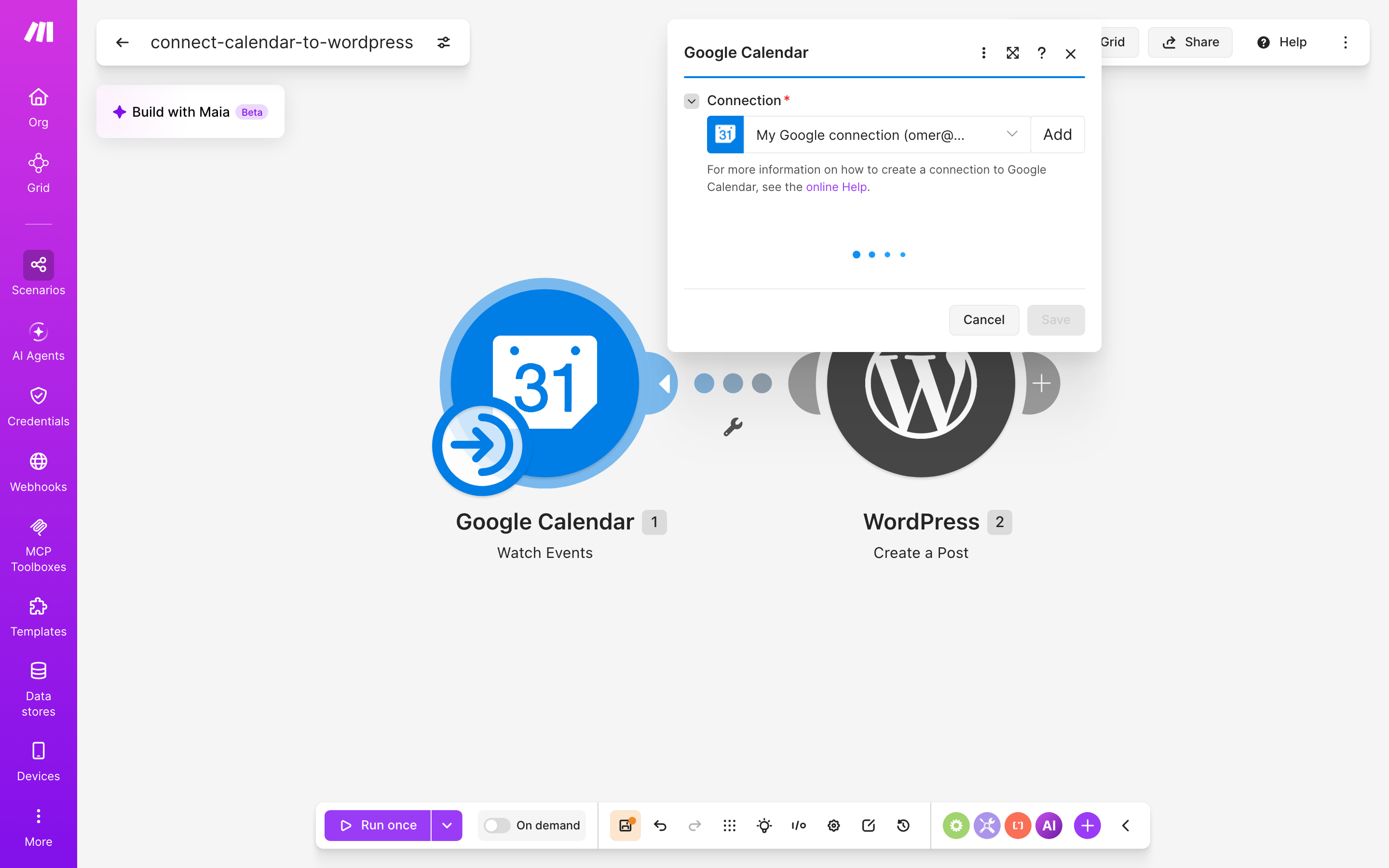Screen dimensions: 1389x868
Task: Open Run once dropdown arrow
Action: pos(447,826)
